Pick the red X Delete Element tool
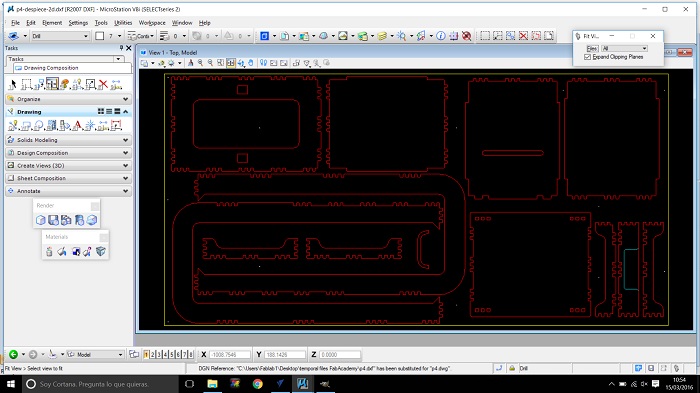 pyautogui.click(x=103, y=84)
